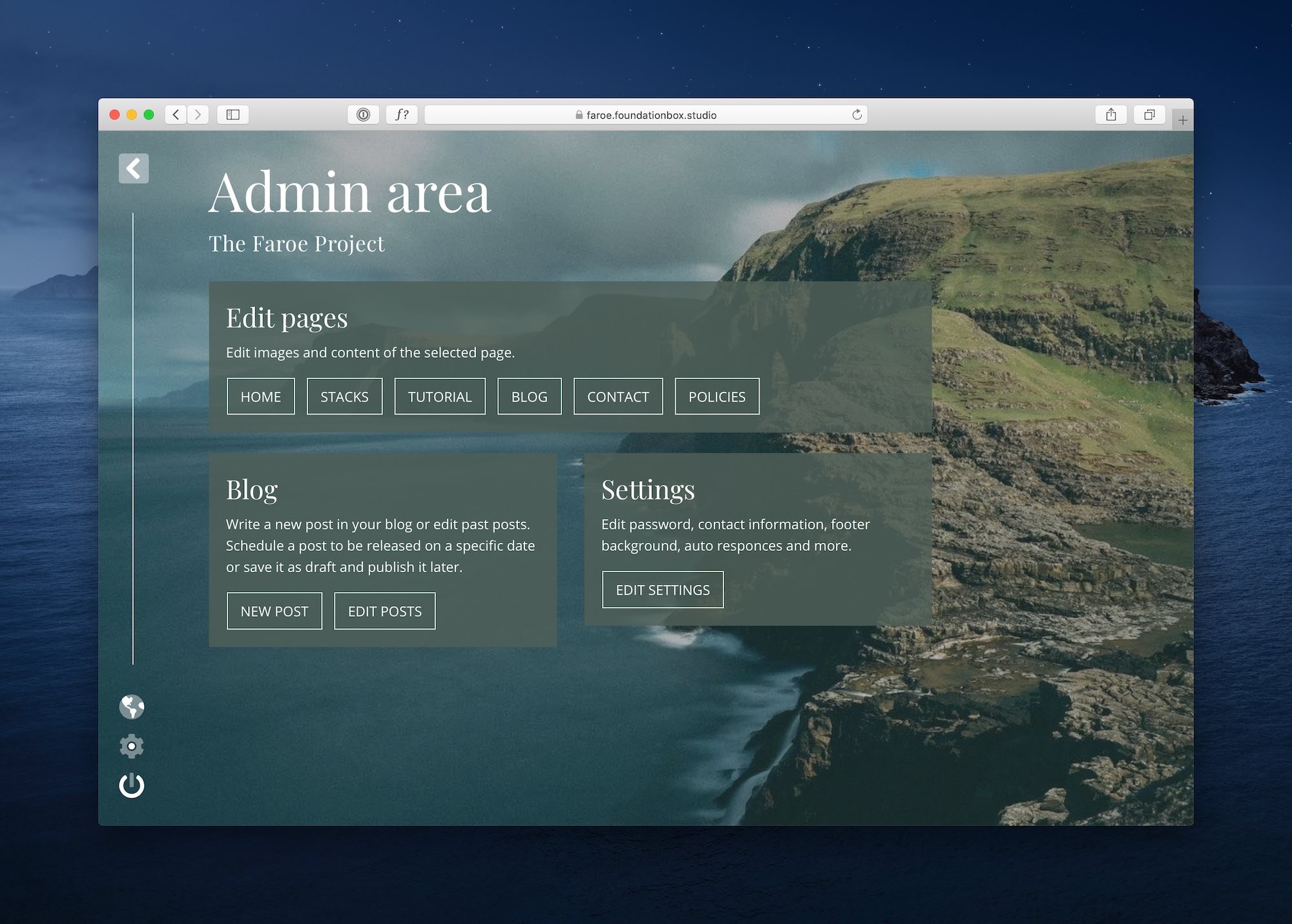The width and height of the screenshot is (1292, 924).
Task: Open EDIT SETTINGS
Action: click(663, 590)
